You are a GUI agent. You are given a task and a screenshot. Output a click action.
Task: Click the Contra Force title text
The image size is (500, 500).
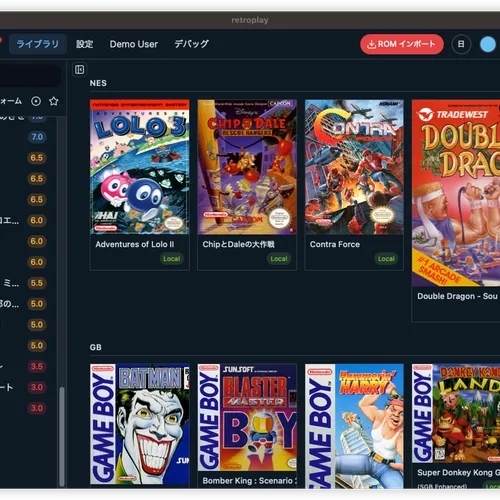[335, 244]
